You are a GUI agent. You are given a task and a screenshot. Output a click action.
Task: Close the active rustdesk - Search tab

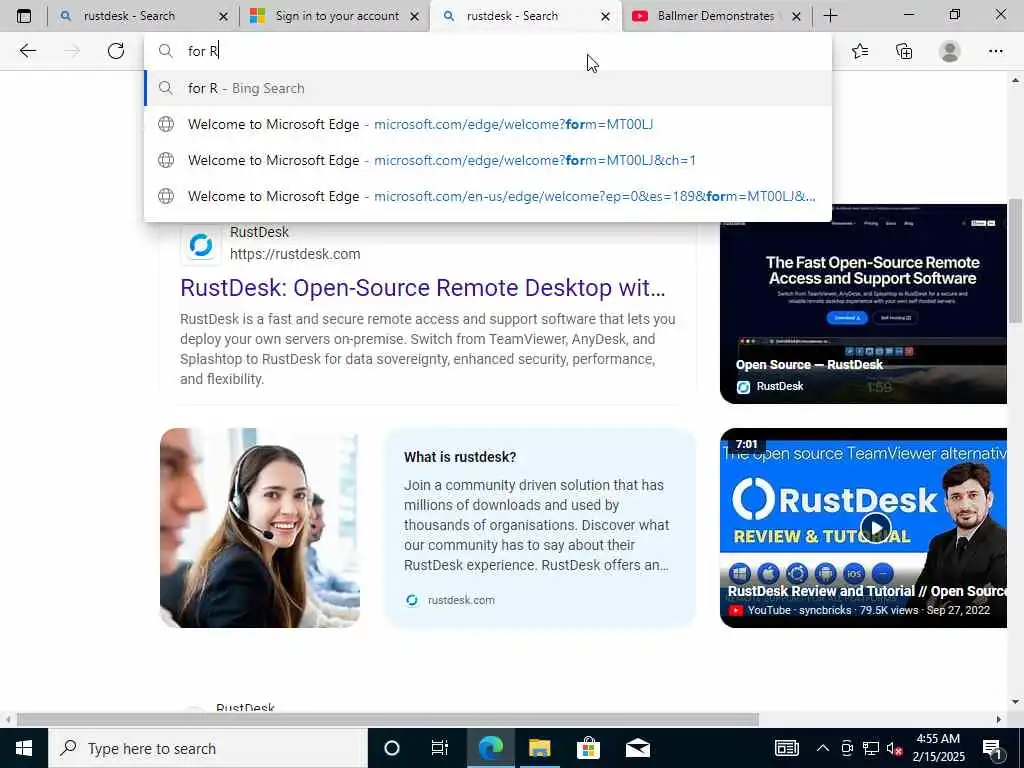pyautogui.click(x=605, y=16)
